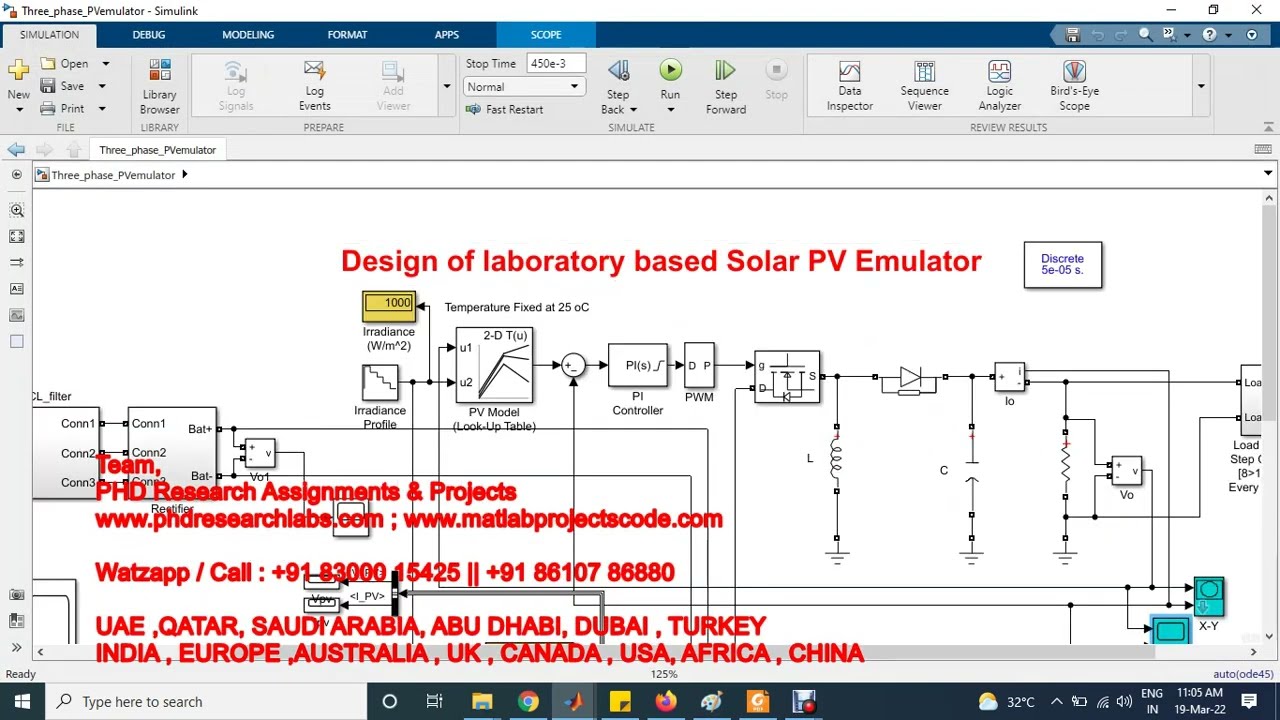Click the X-Y scope block

point(1209,596)
